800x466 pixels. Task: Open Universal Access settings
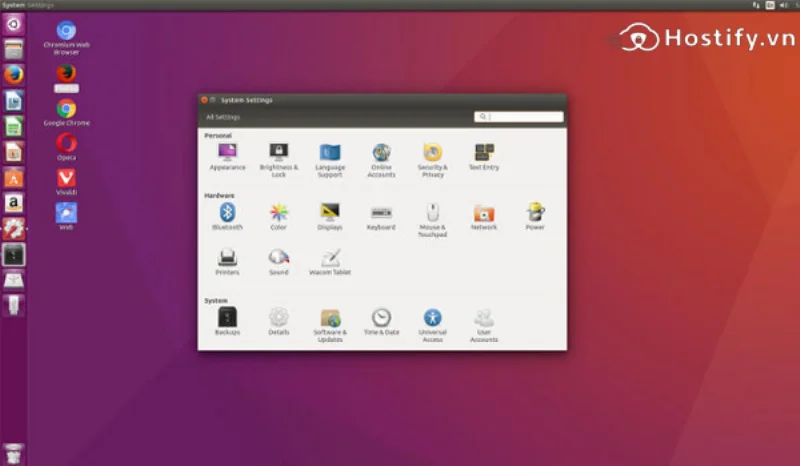pyautogui.click(x=433, y=325)
